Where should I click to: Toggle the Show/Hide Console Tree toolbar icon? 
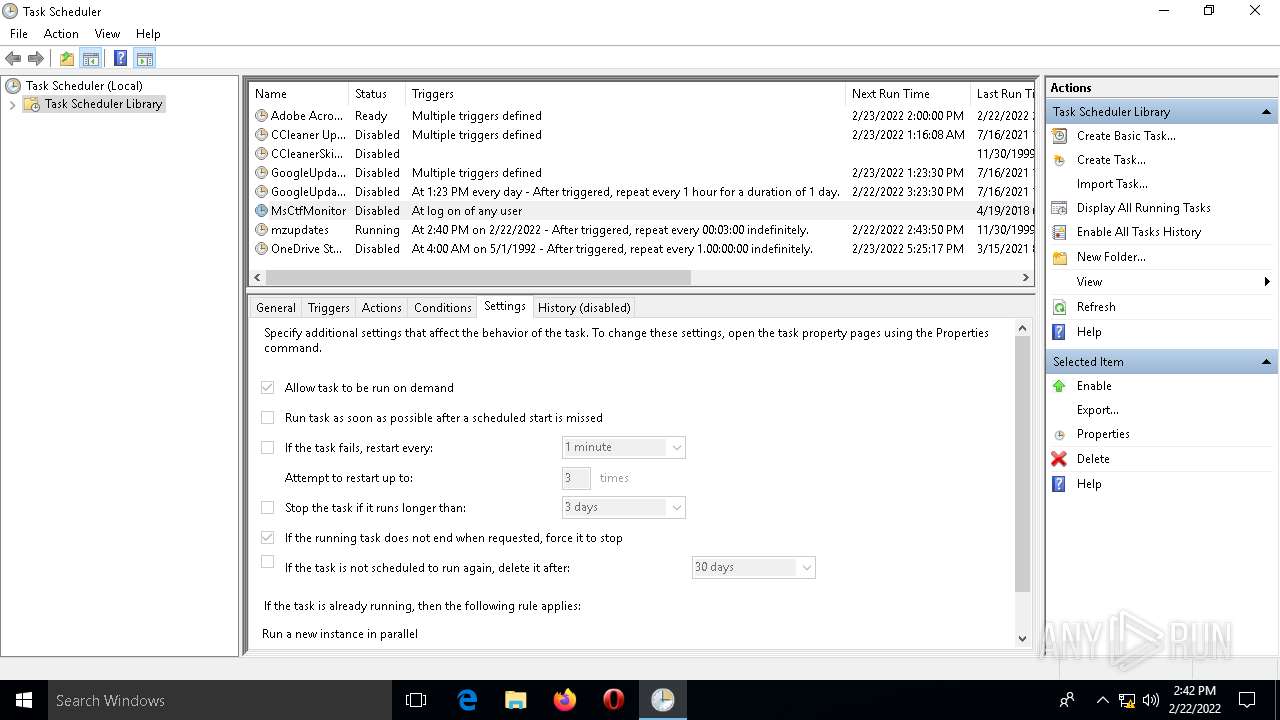(91, 59)
